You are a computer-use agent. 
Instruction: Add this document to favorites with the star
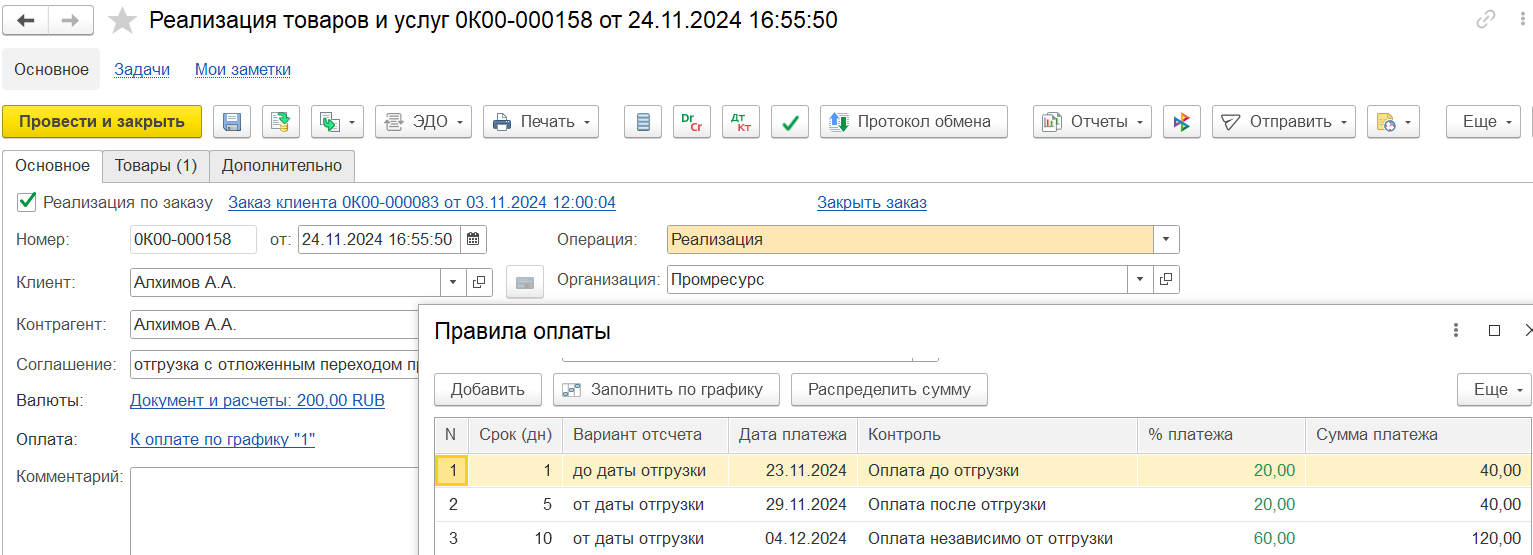pos(122,20)
